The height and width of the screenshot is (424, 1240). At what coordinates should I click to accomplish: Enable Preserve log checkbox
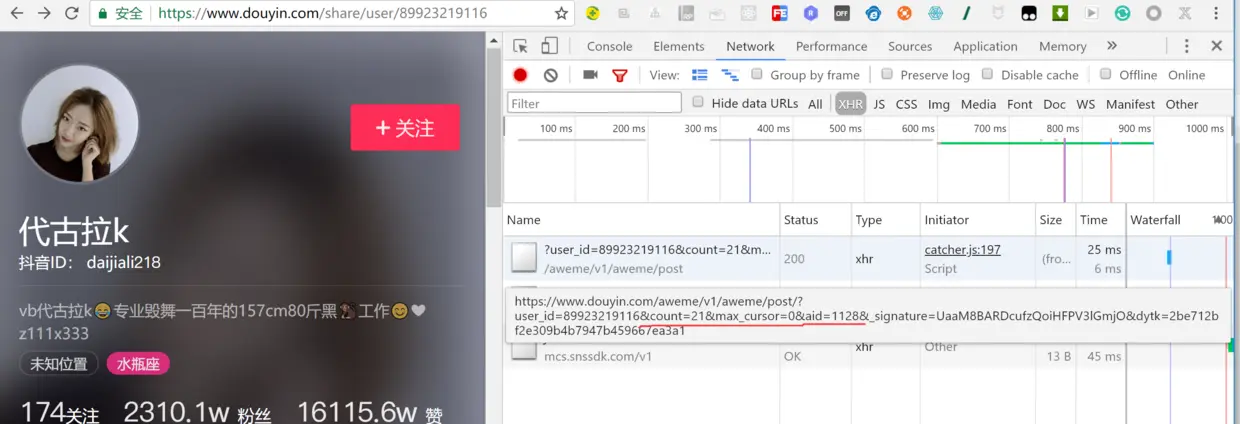coord(886,74)
